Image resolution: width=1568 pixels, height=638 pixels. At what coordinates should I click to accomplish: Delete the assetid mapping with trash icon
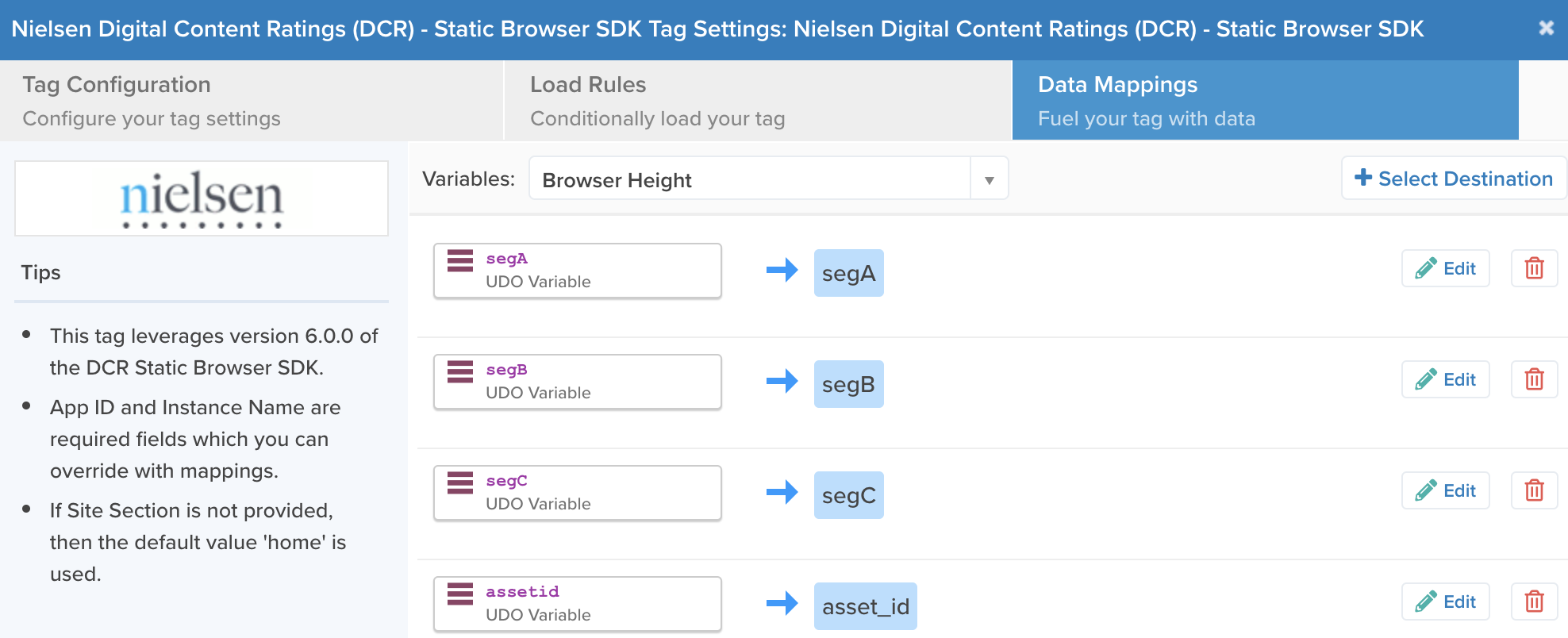tap(1534, 601)
